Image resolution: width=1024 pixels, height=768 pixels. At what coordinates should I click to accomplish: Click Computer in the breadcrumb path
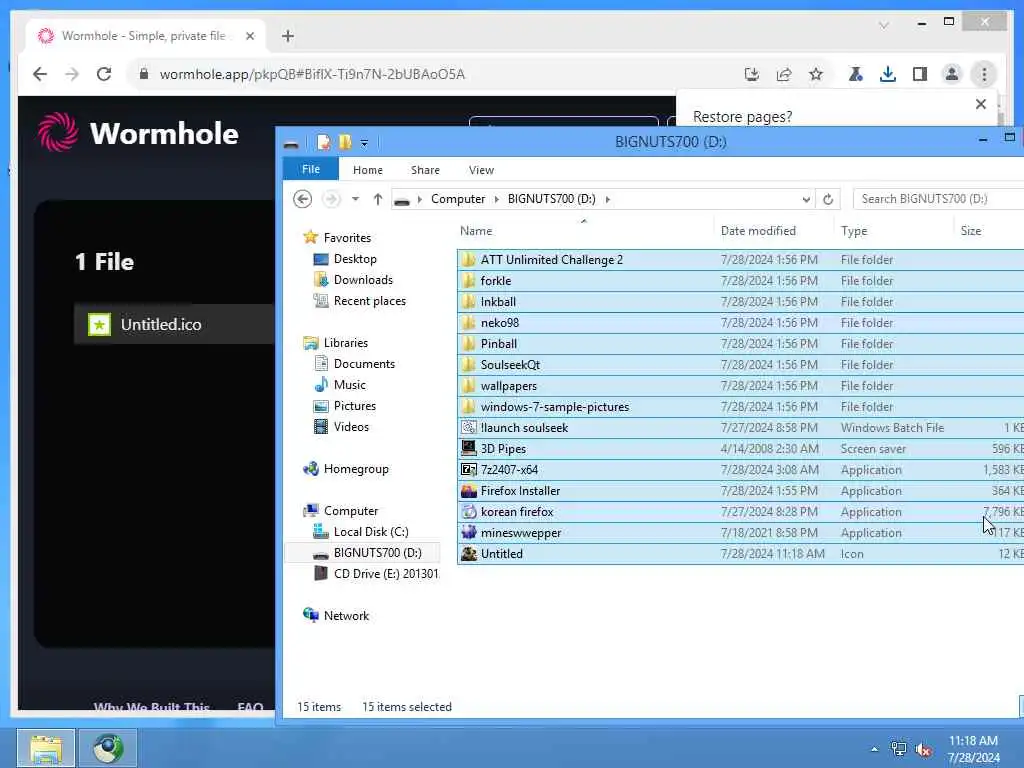[x=458, y=199]
